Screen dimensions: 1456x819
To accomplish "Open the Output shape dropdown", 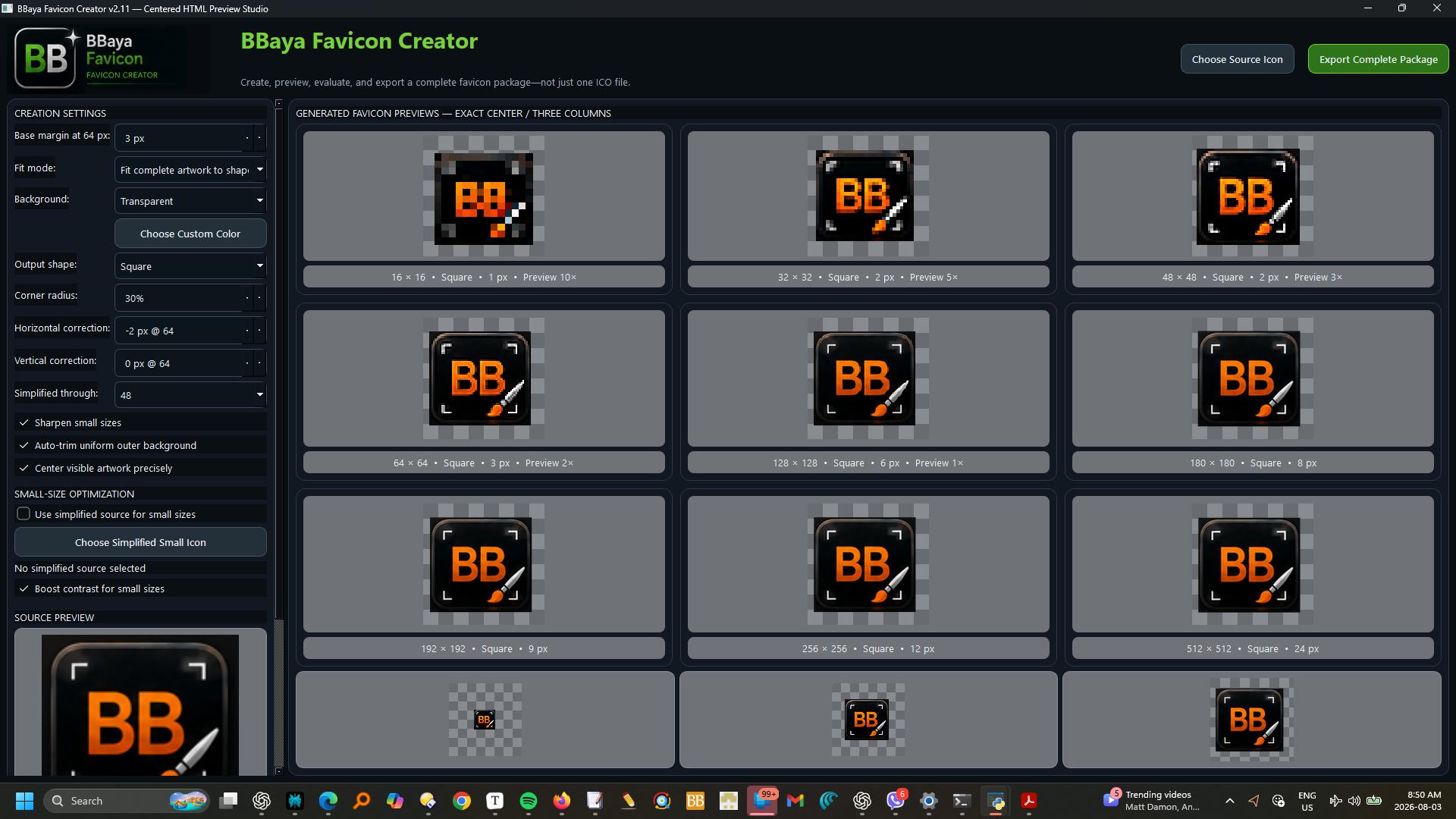I will point(190,266).
